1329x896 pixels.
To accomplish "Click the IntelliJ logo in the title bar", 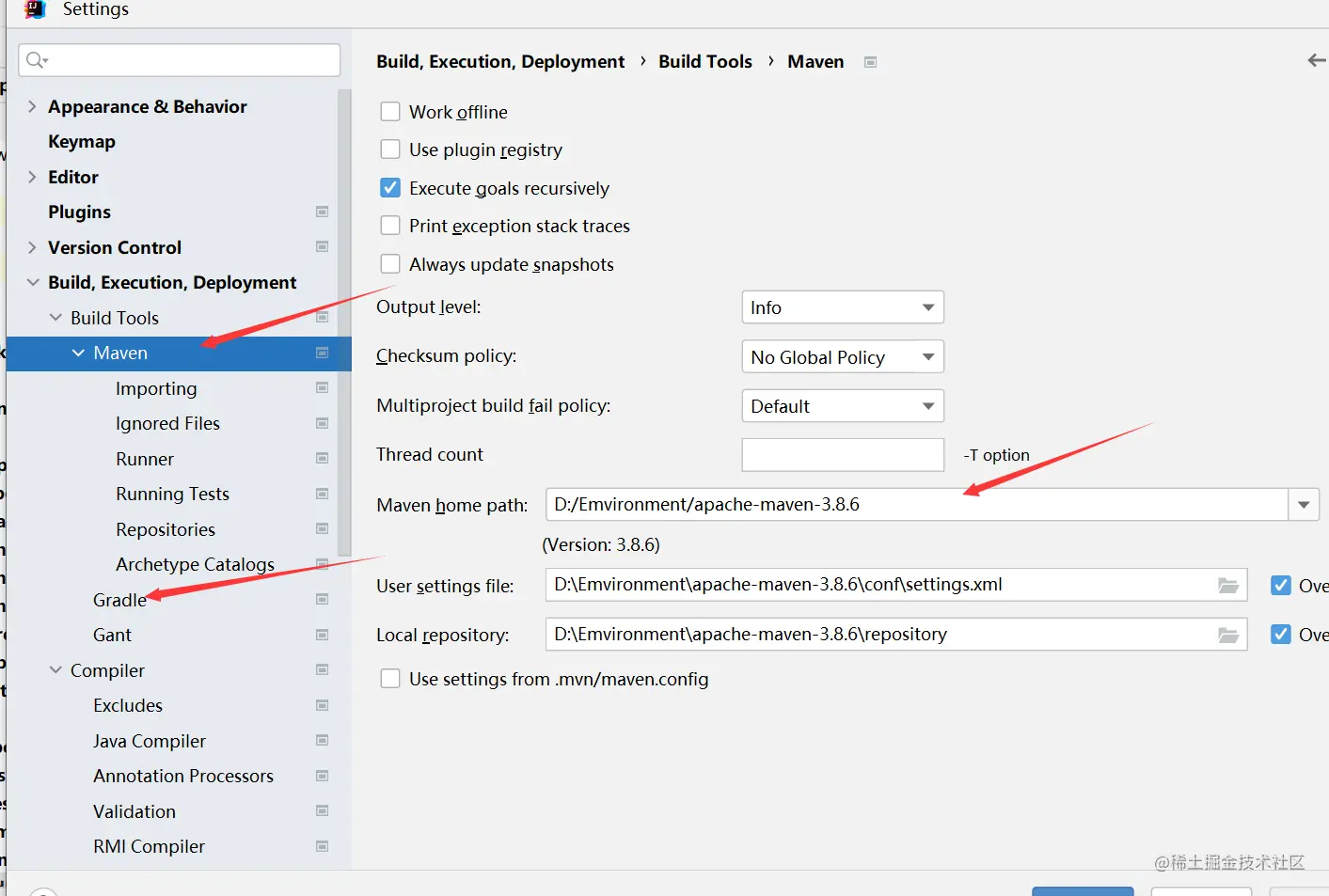I will tap(35, 9).
